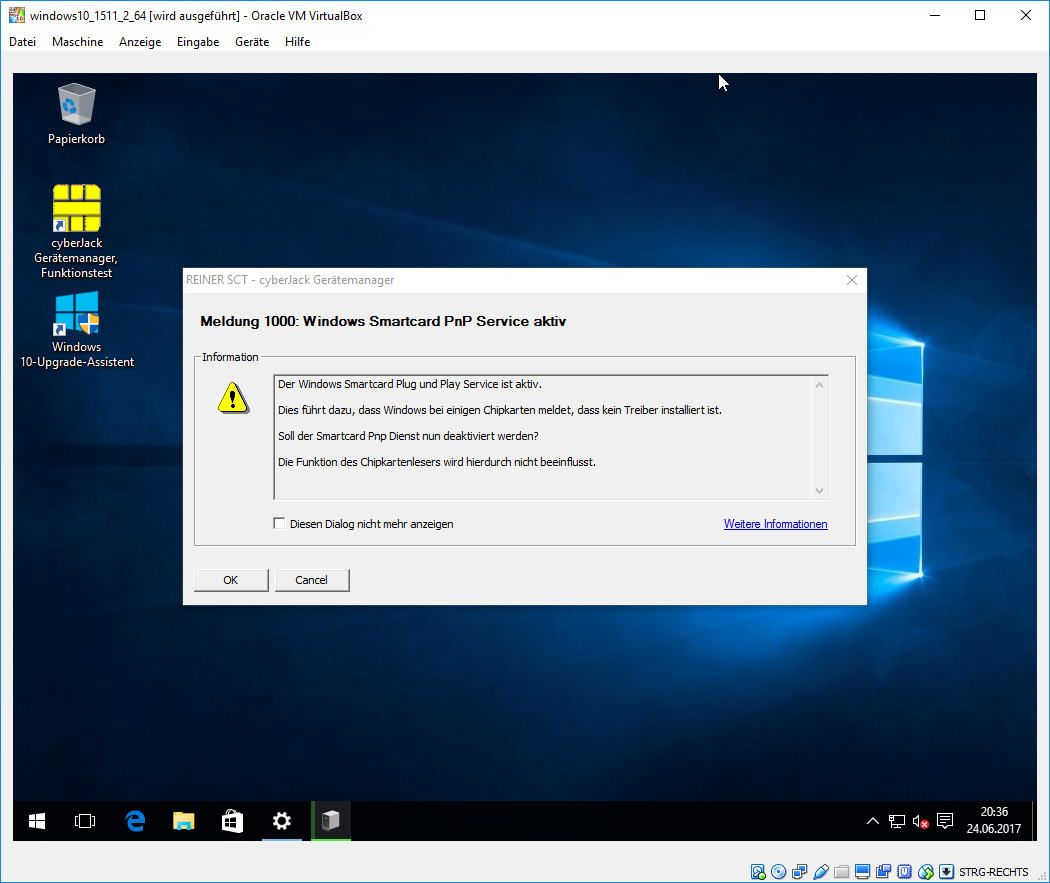The width and height of the screenshot is (1050, 883).
Task: Click the 'Meldung 1000' dialog heading
Action: [x=383, y=321]
